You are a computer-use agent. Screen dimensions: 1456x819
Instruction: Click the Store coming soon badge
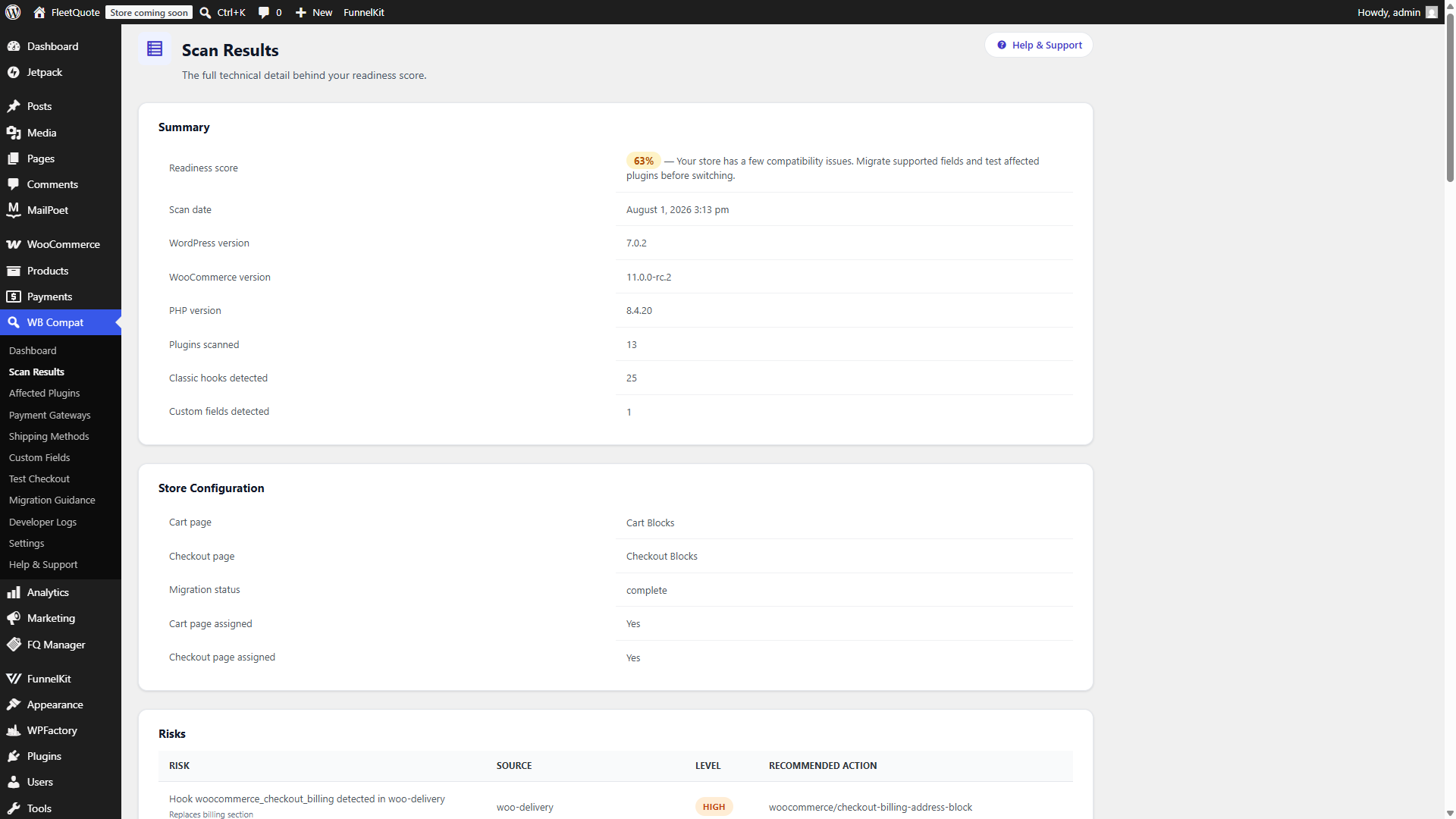tap(149, 12)
